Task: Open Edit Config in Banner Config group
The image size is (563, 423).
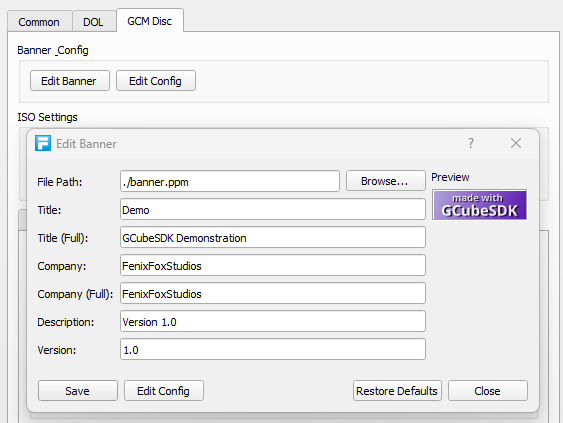Action: (x=156, y=81)
